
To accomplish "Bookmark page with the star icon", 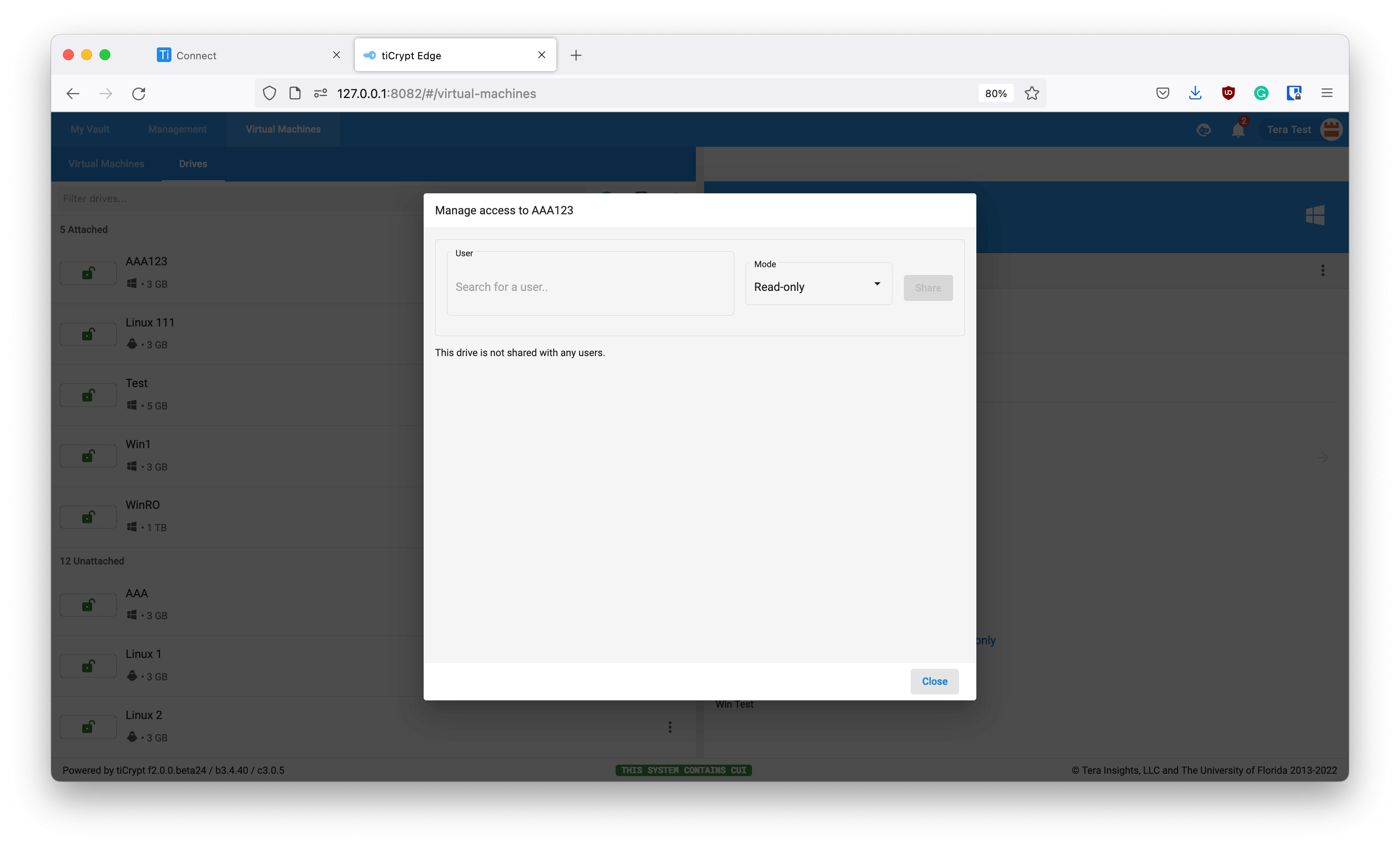I will click(x=1032, y=93).
